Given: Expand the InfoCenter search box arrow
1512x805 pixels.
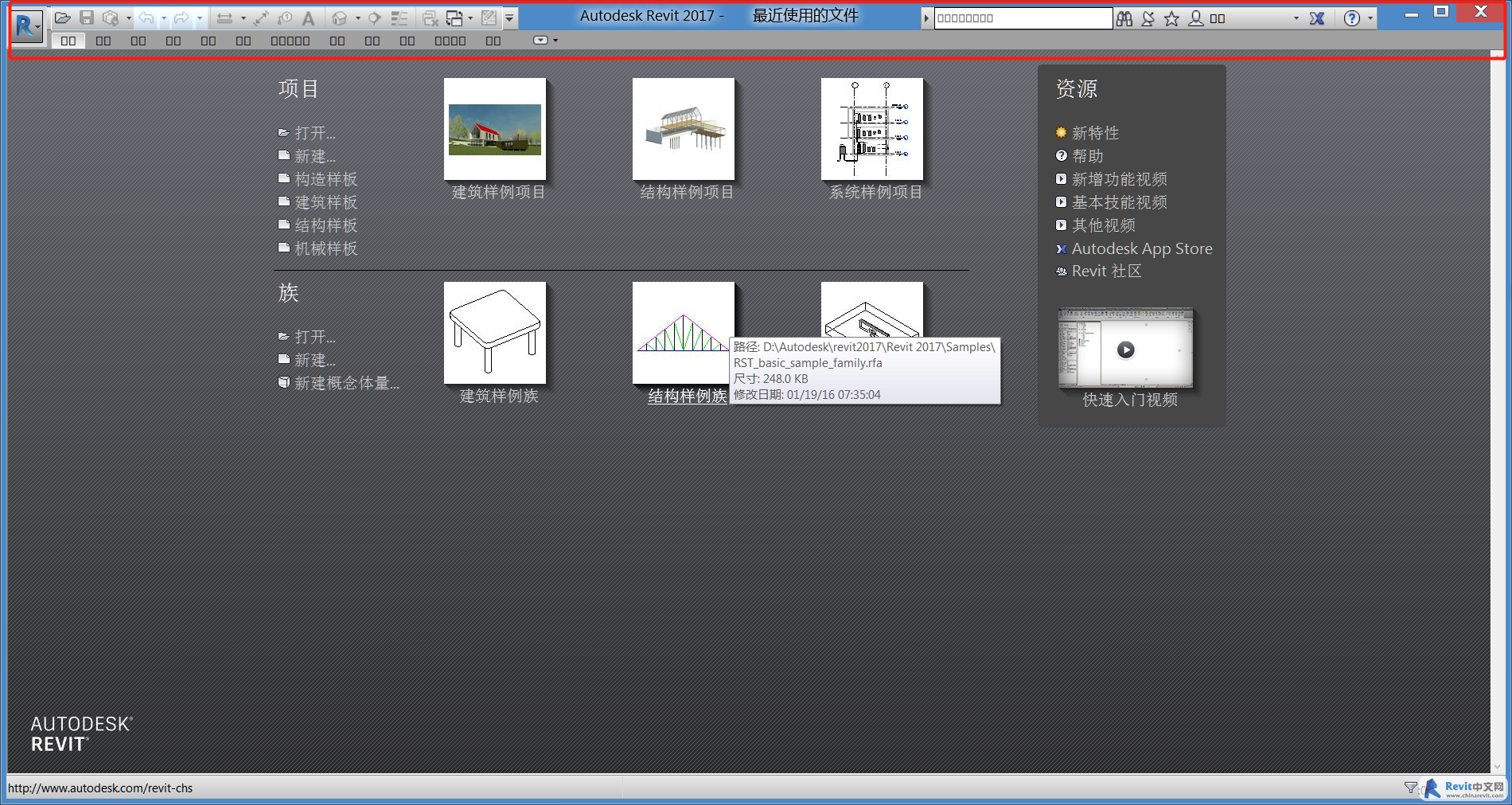Looking at the screenshot, I should [926, 18].
